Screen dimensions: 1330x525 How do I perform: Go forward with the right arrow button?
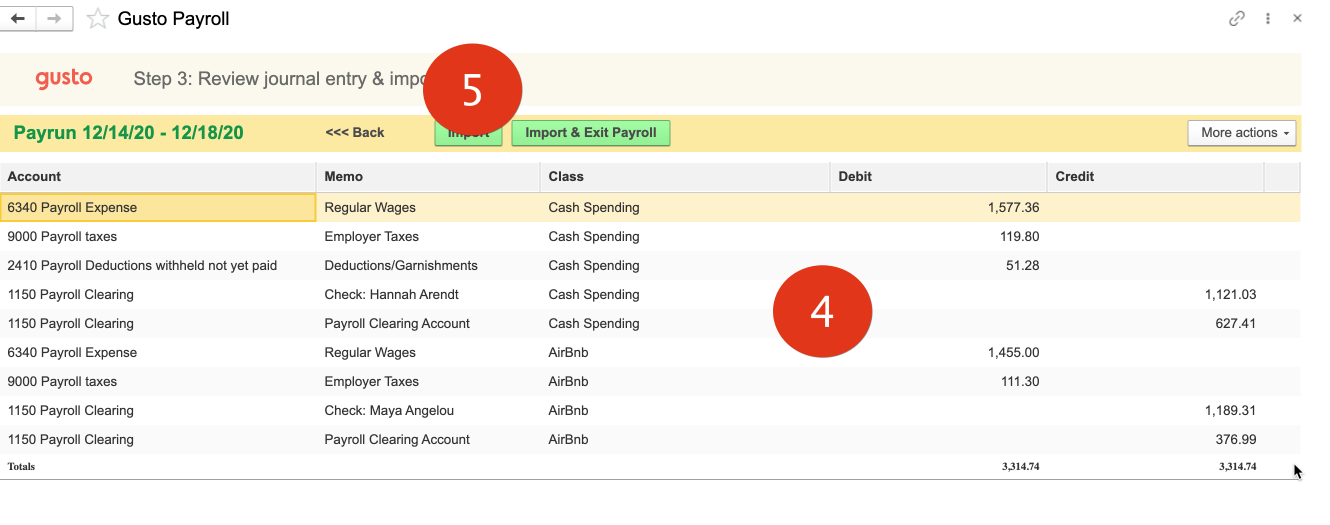click(55, 18)
